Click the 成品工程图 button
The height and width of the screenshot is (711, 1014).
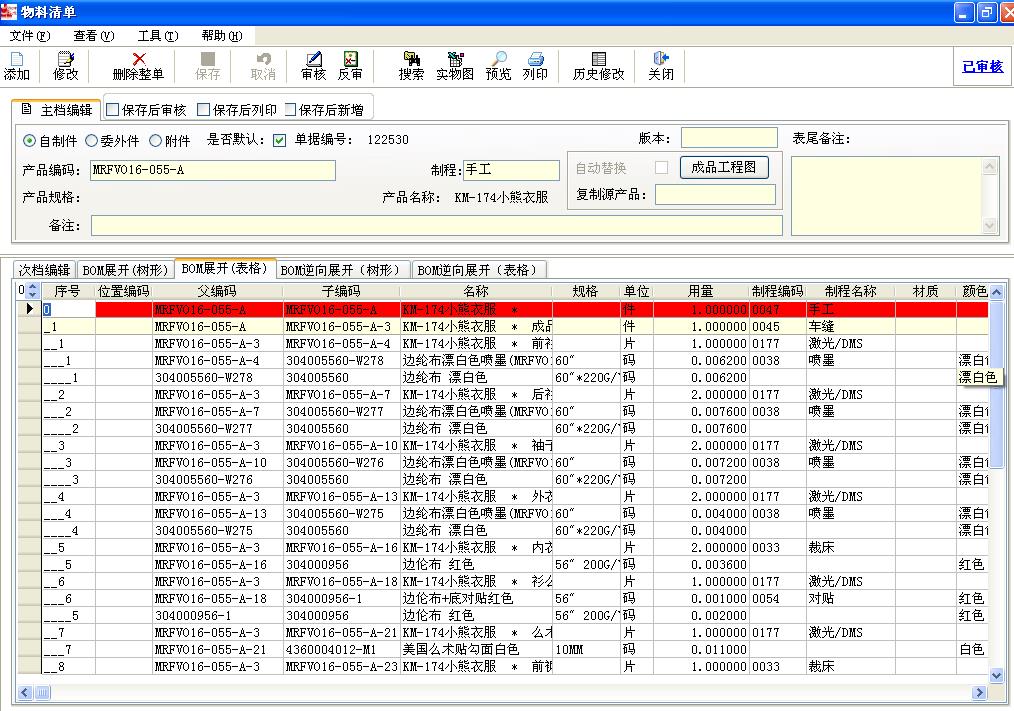click(x=724, y=168)
